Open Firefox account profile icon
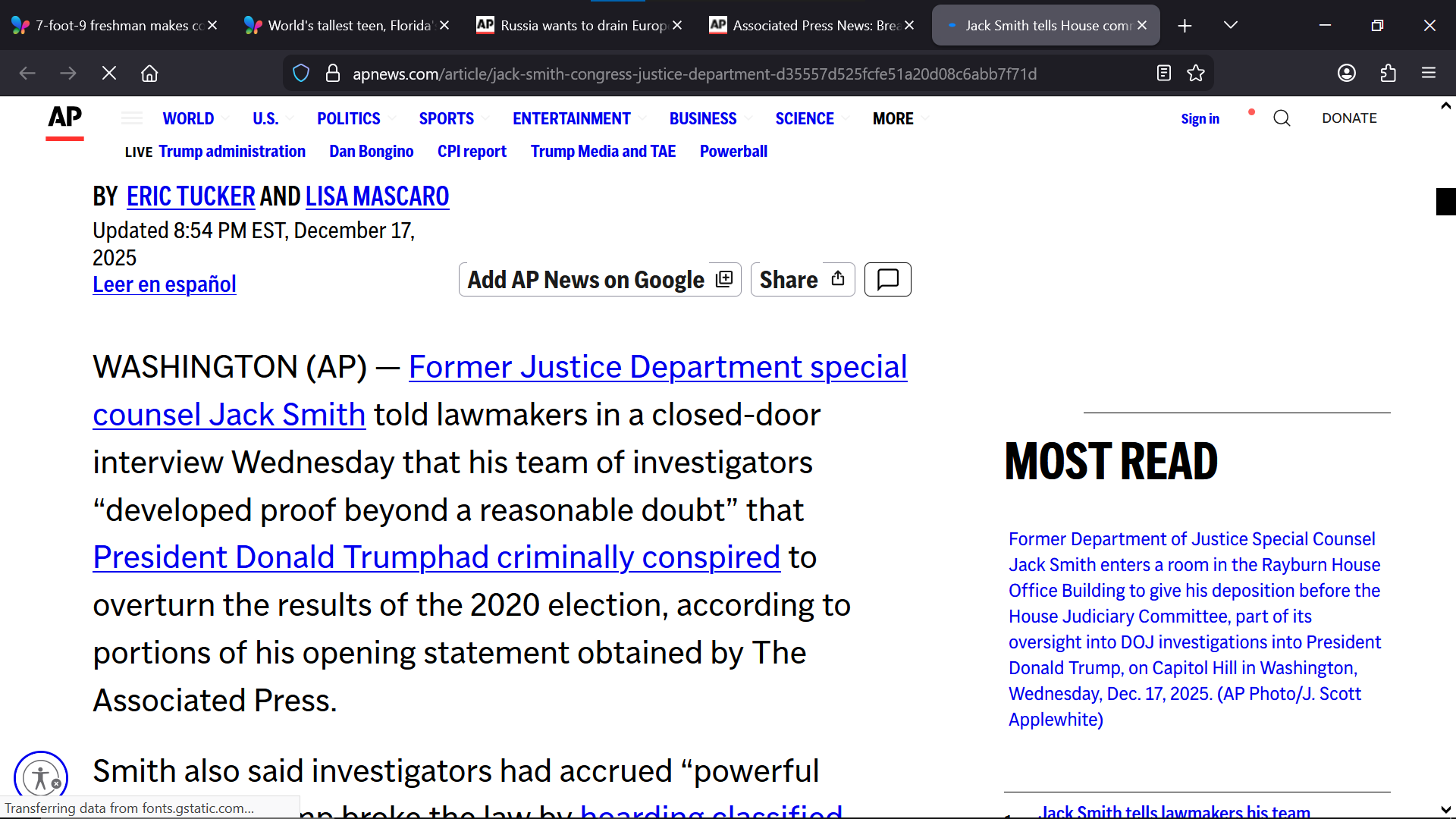 coord(1346,74)
